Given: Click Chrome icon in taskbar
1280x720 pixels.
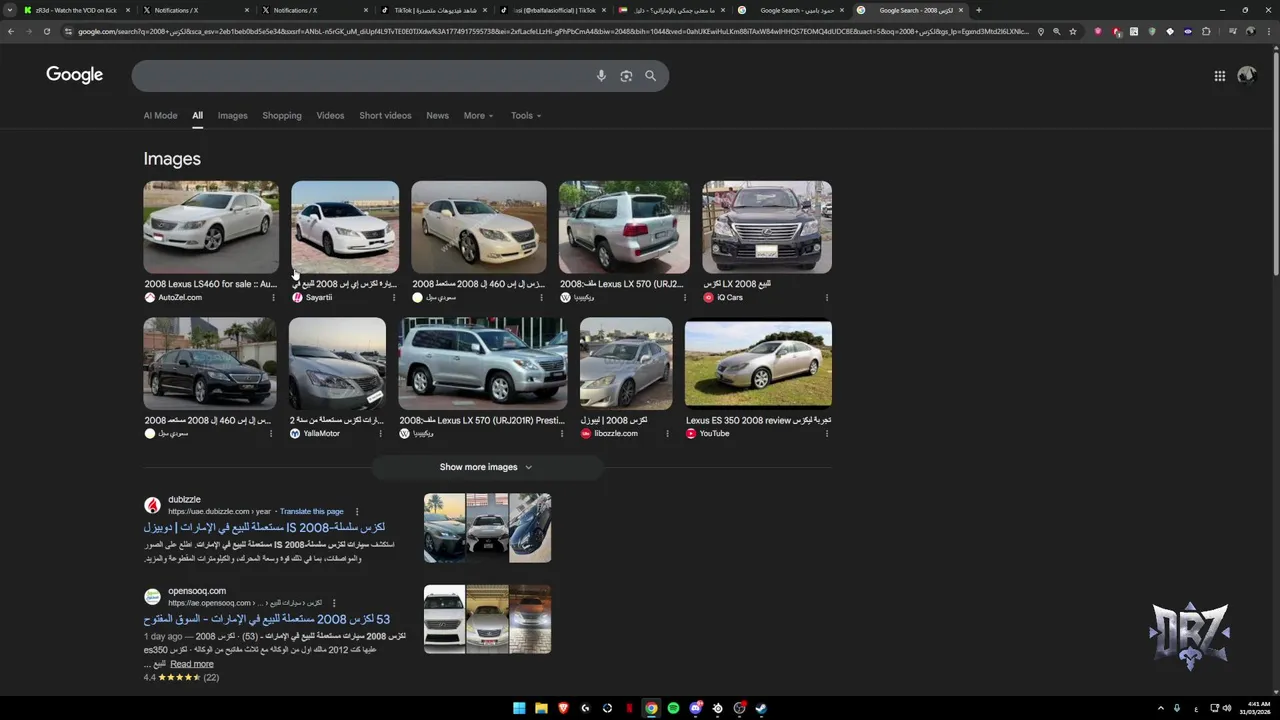Looking at the screenshot, I should 651,708.
